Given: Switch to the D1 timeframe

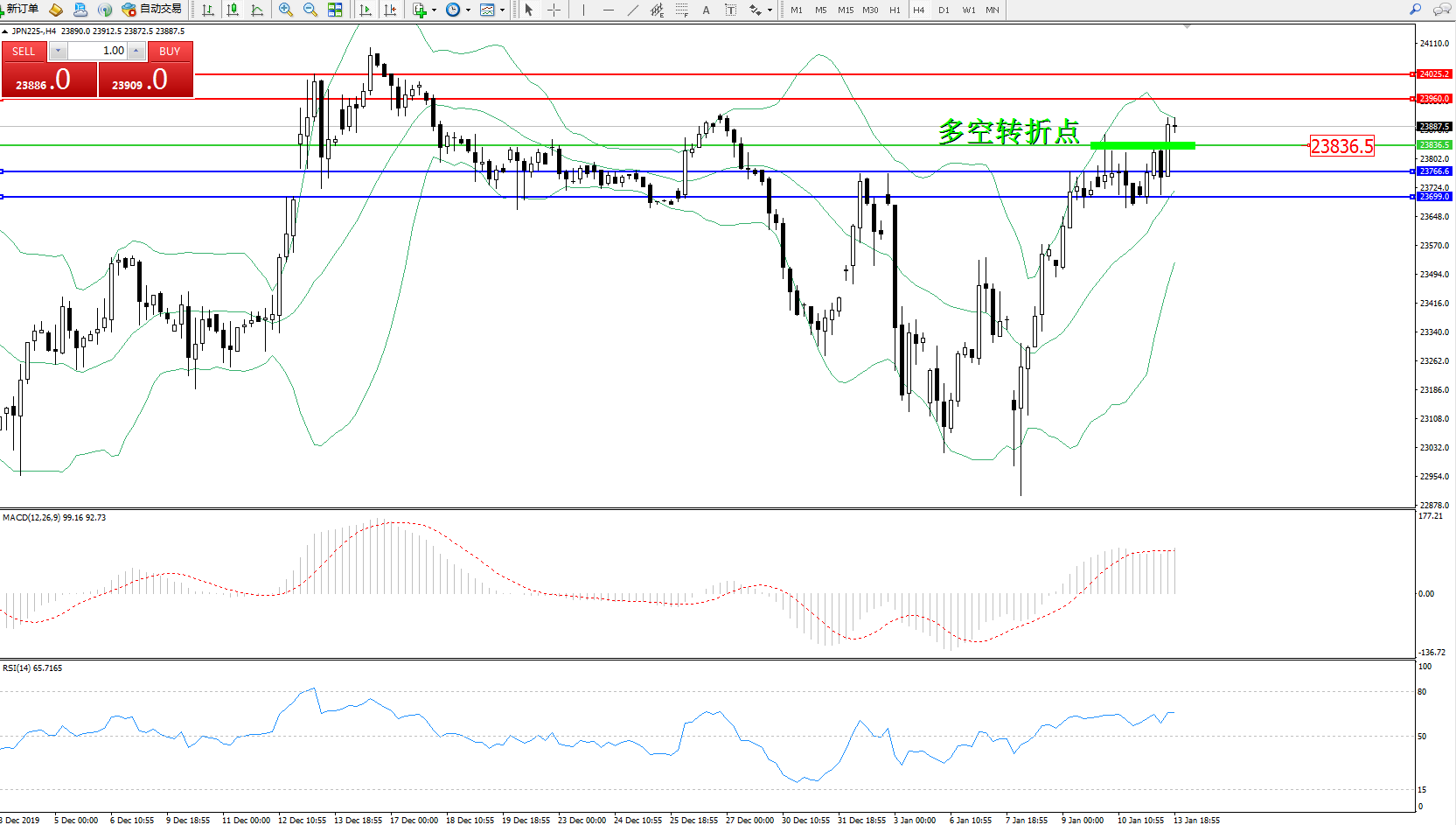Looking at the screenshot, I should click(944, 10).
